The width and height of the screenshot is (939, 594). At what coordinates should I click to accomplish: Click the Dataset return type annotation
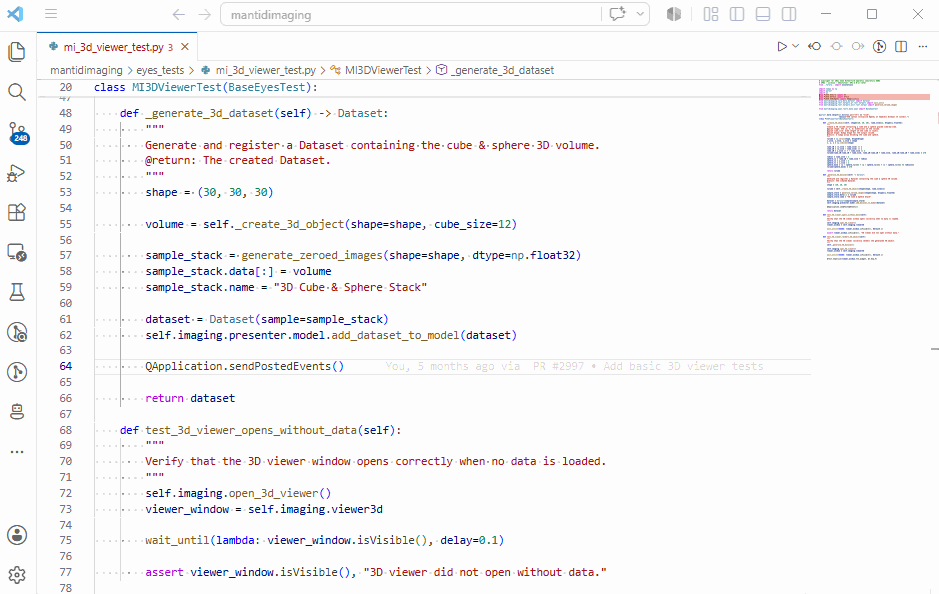click(x=360, y=113)
